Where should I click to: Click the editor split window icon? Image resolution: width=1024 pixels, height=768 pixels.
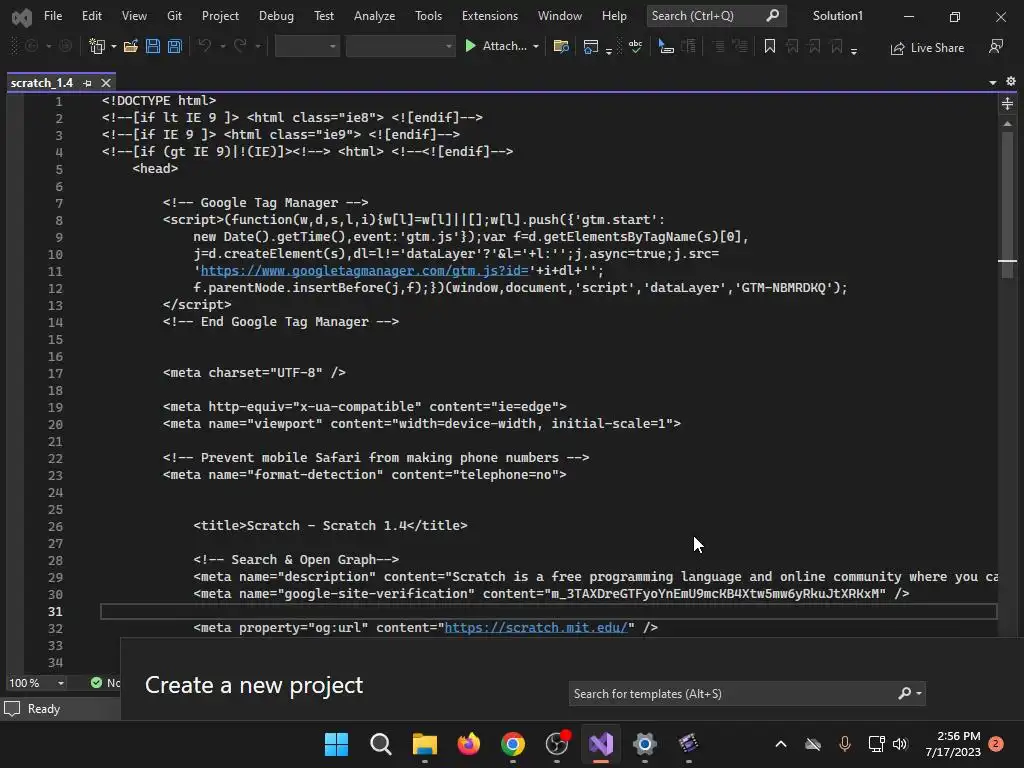(x=1007, y=103)
